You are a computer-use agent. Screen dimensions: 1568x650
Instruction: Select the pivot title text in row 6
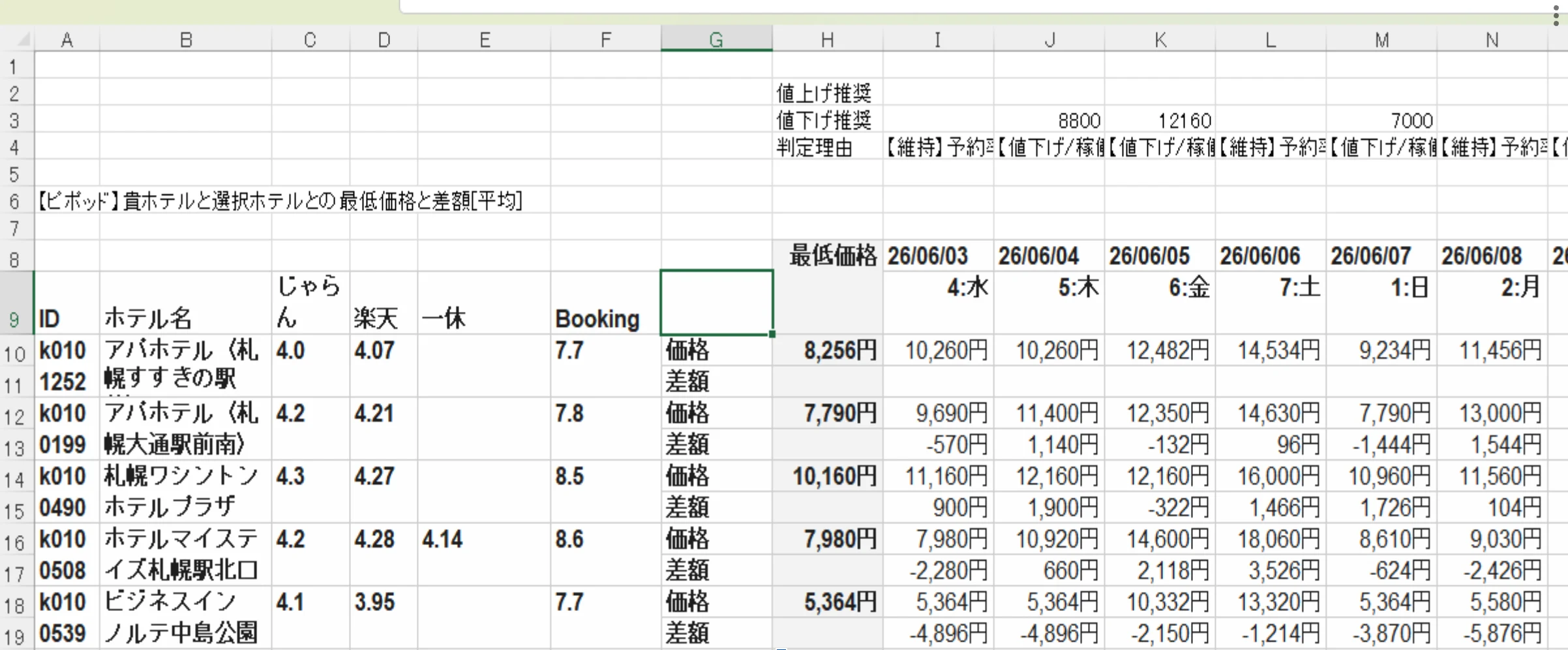pos(280,201)
